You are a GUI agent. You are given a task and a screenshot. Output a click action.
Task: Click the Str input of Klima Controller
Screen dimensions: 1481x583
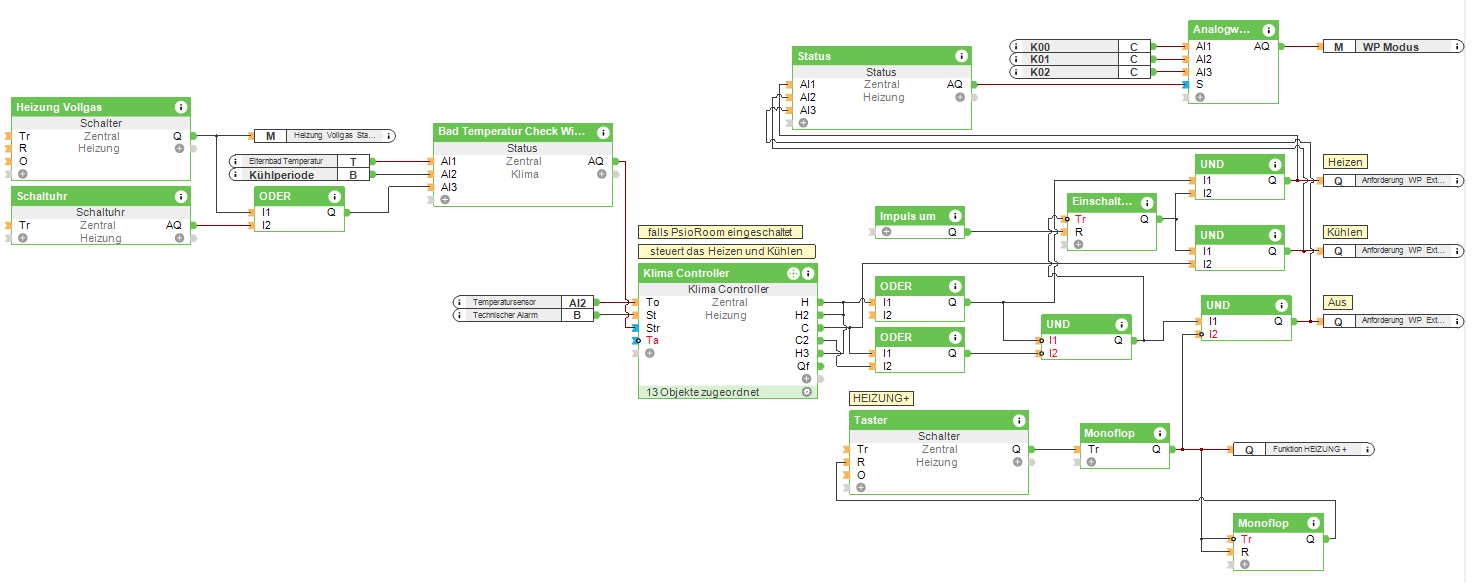651,328
